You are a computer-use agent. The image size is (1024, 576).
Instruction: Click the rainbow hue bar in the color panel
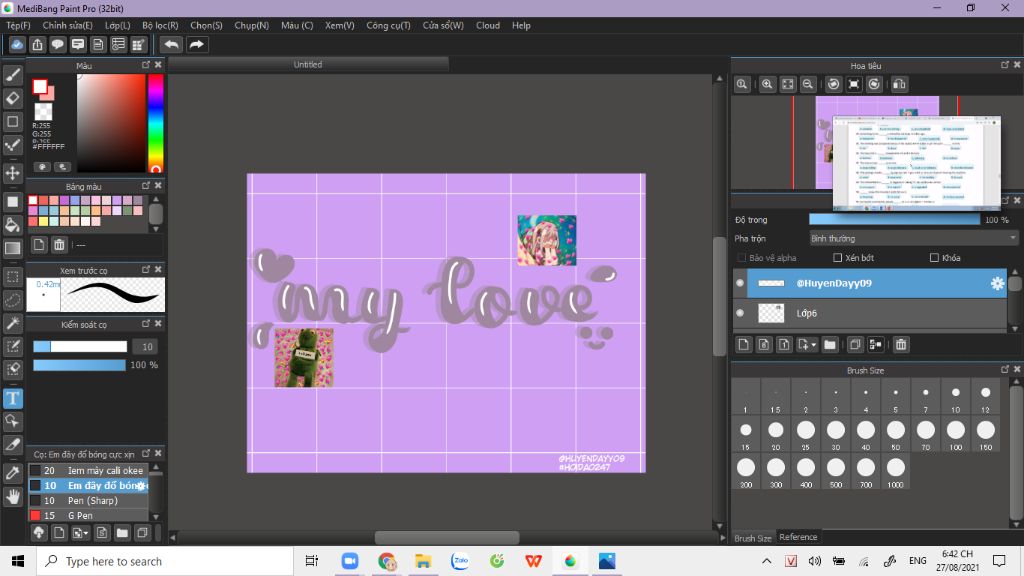pos(155,123)
